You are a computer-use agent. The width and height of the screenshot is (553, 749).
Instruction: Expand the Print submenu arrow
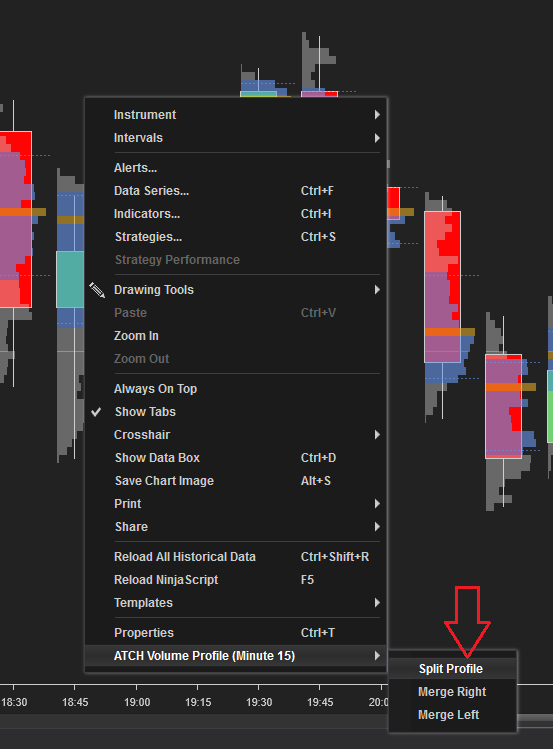pyautogui.click(x=377, y=504)
